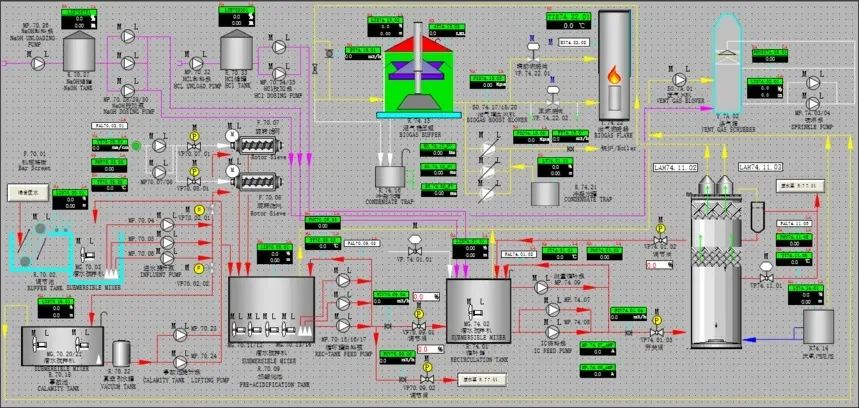859x408 pixels.
Task: Open the NaOH tank R.70.27
Action: pyautogui.click(x=79, y=52)
